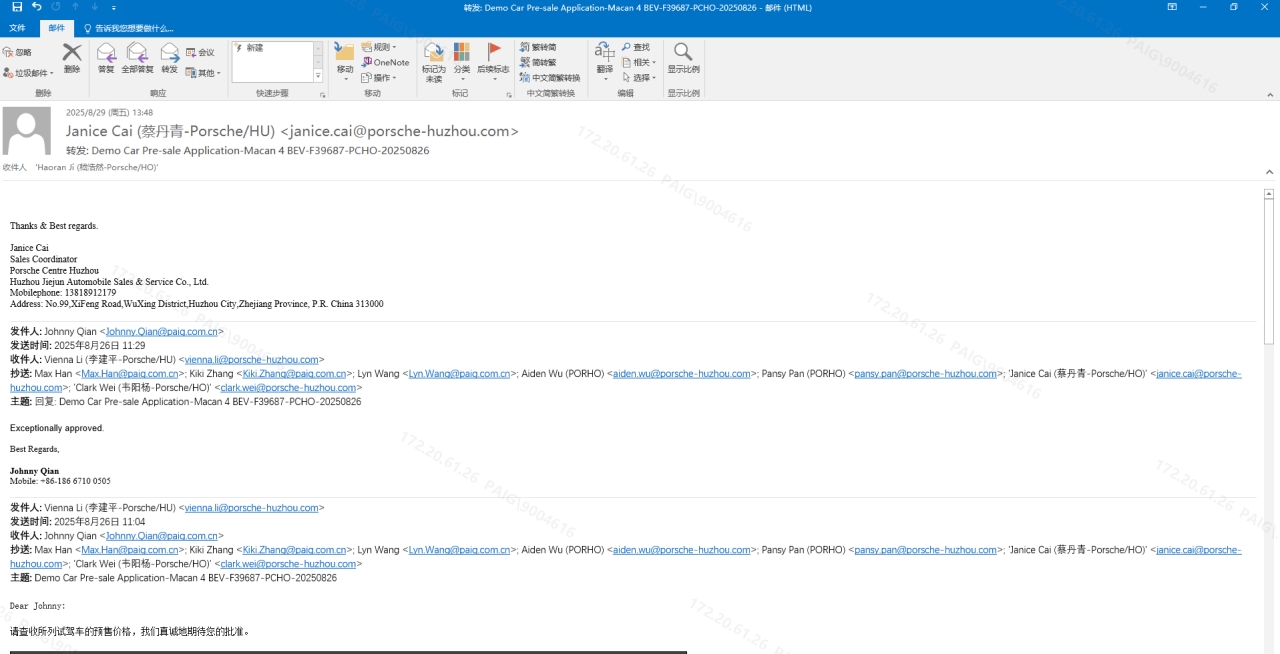Mark the email as unread (标记为未读)
This screenshot has height=654, width=1280.
433,60
